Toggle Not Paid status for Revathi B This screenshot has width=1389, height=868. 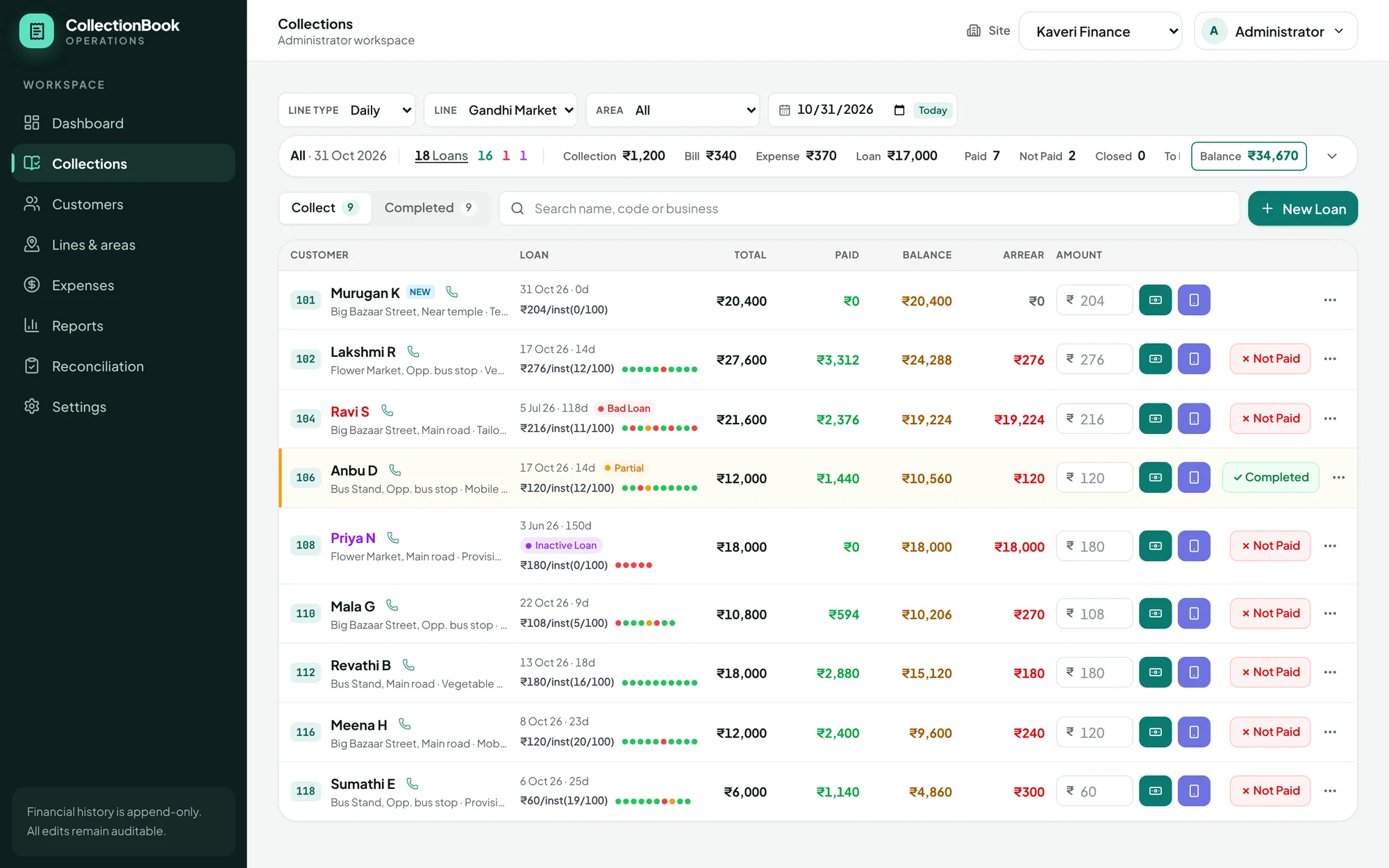(1270, 672)
